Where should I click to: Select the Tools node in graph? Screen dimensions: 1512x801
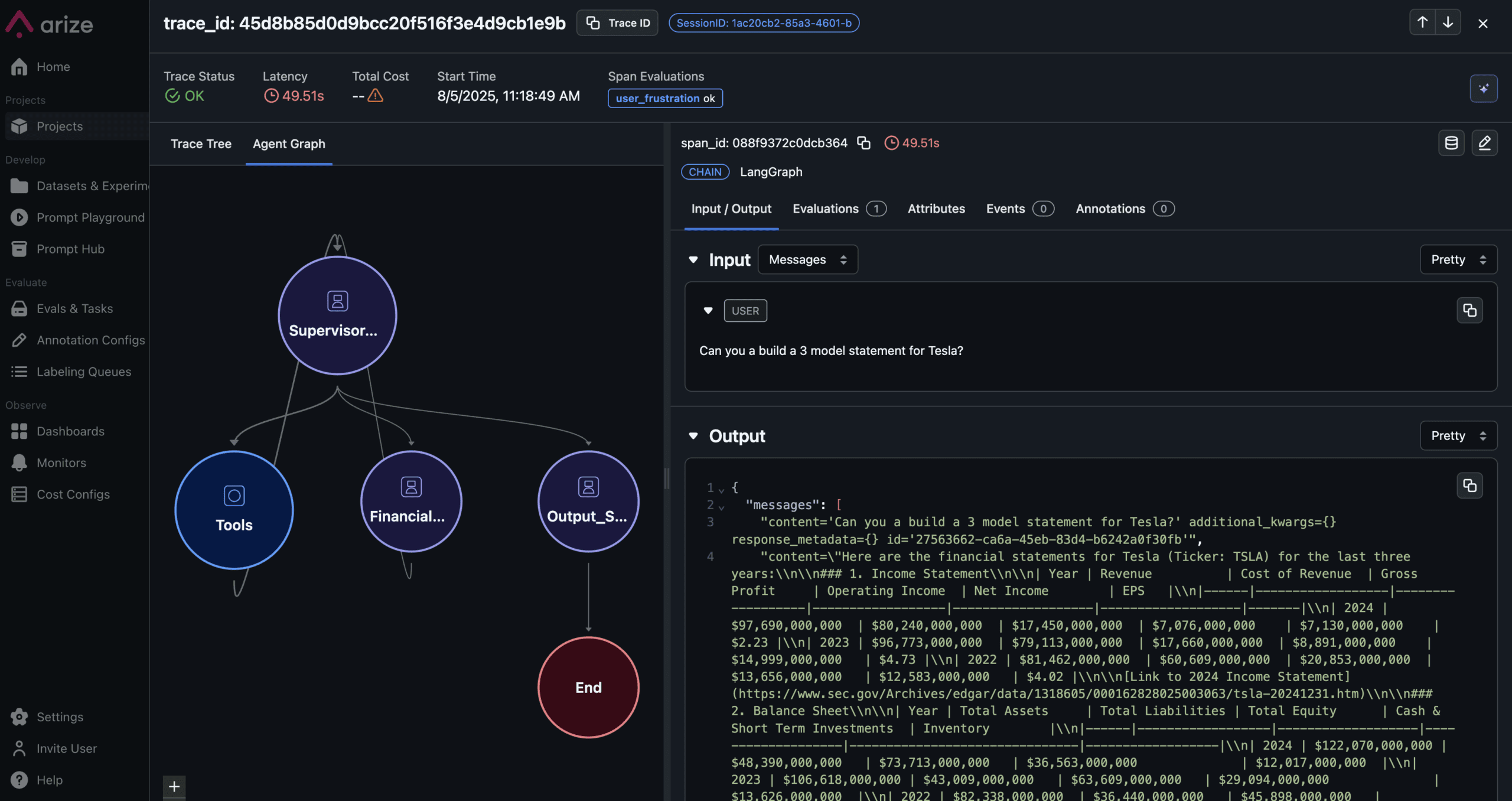234,510
